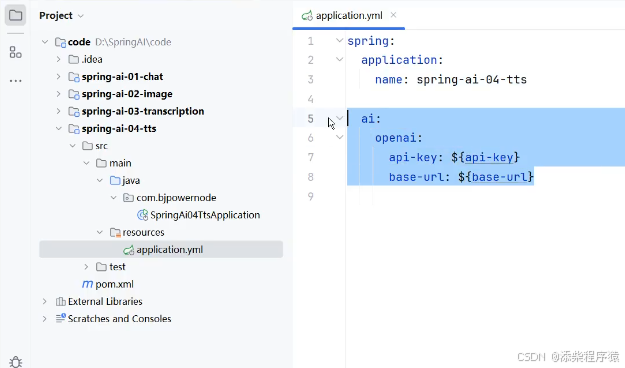Click the D:\SpringAI\code path label

tap(133, 42)
